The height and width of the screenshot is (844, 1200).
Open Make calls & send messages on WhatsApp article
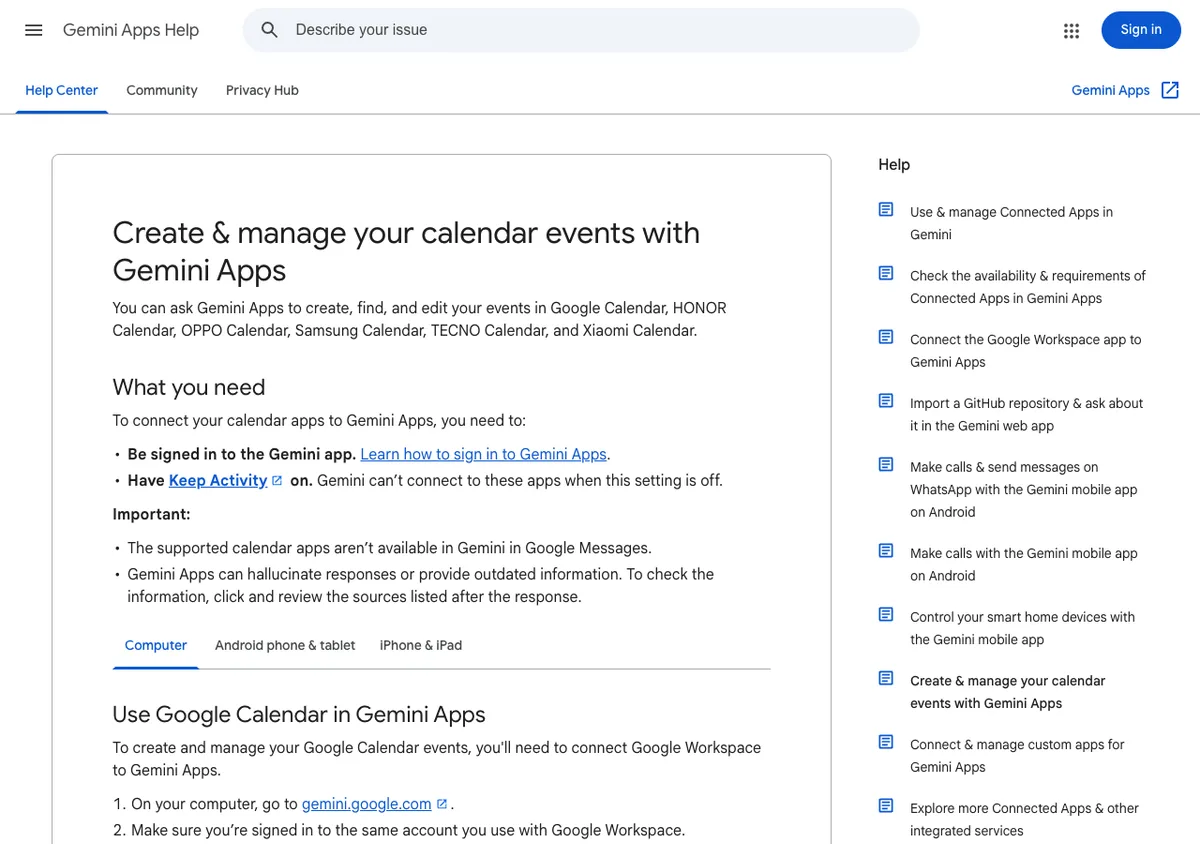click(x=1024, y=489)
